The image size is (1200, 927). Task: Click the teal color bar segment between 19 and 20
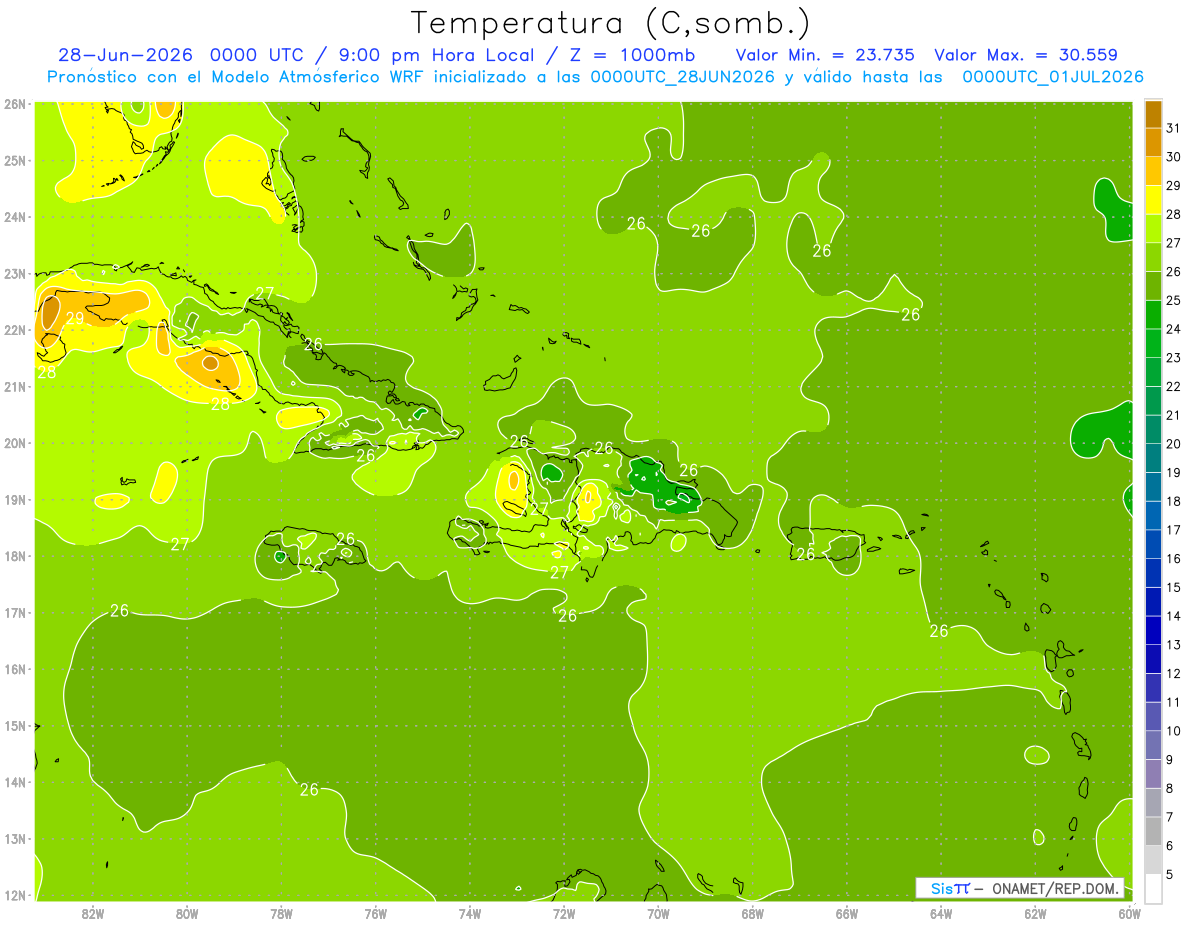[1153, 458]
